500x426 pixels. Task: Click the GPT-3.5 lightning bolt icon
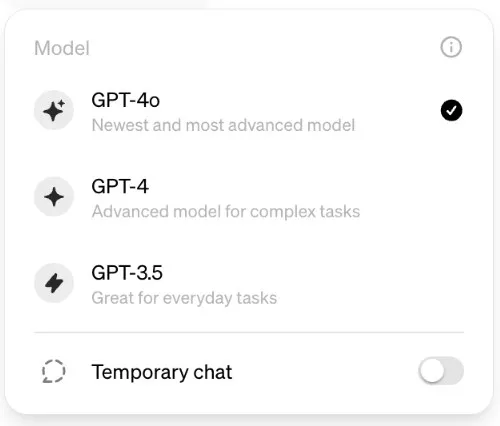click(x=54, y=283)
